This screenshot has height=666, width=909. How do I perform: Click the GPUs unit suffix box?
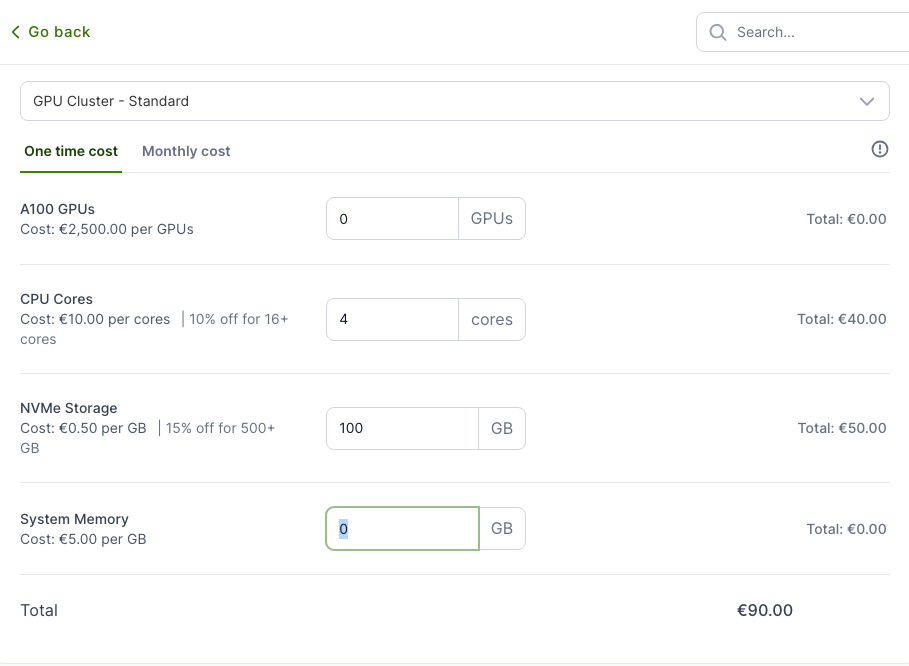[x=492, y=219]
